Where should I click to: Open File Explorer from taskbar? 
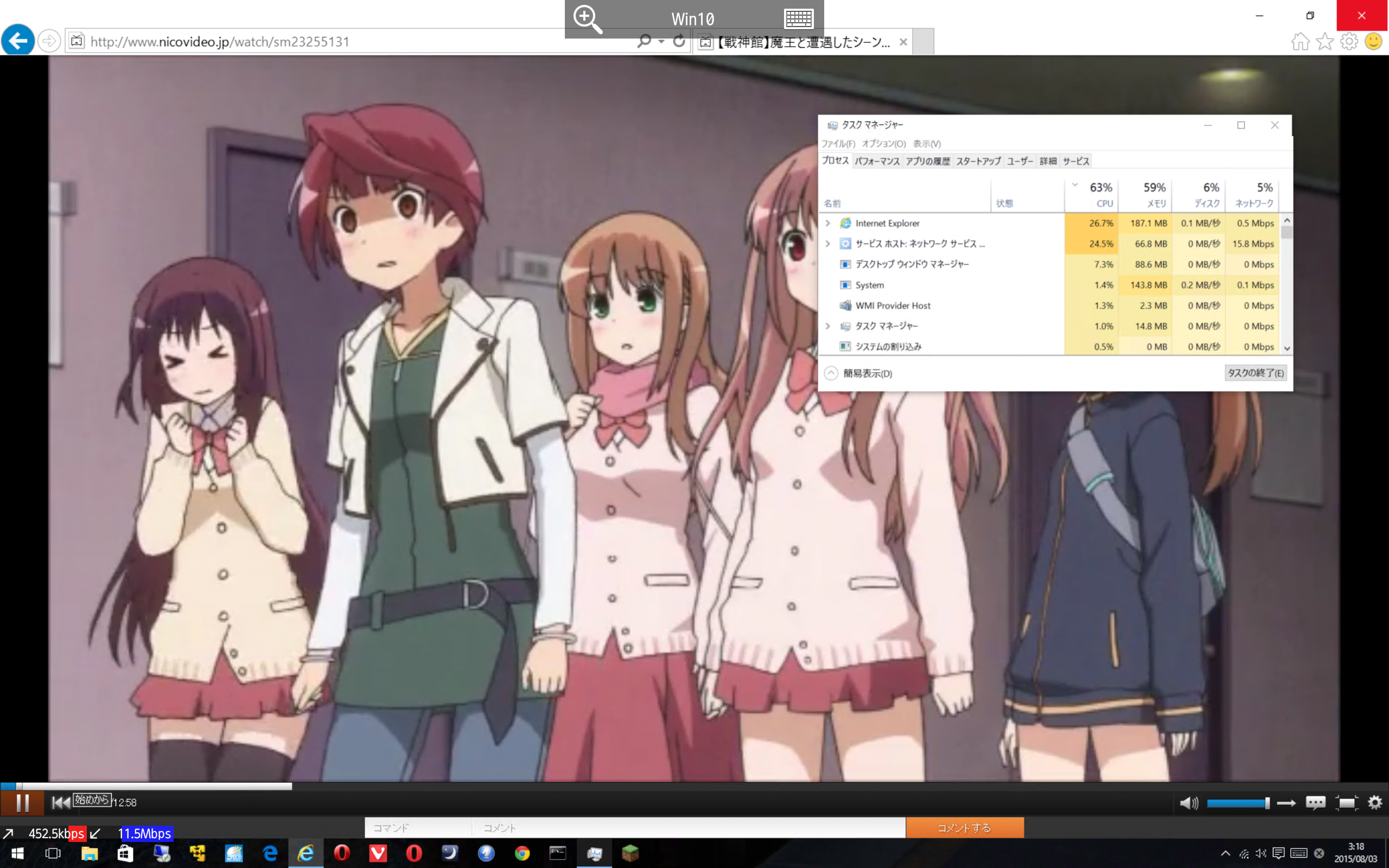(x=89, y=854)
